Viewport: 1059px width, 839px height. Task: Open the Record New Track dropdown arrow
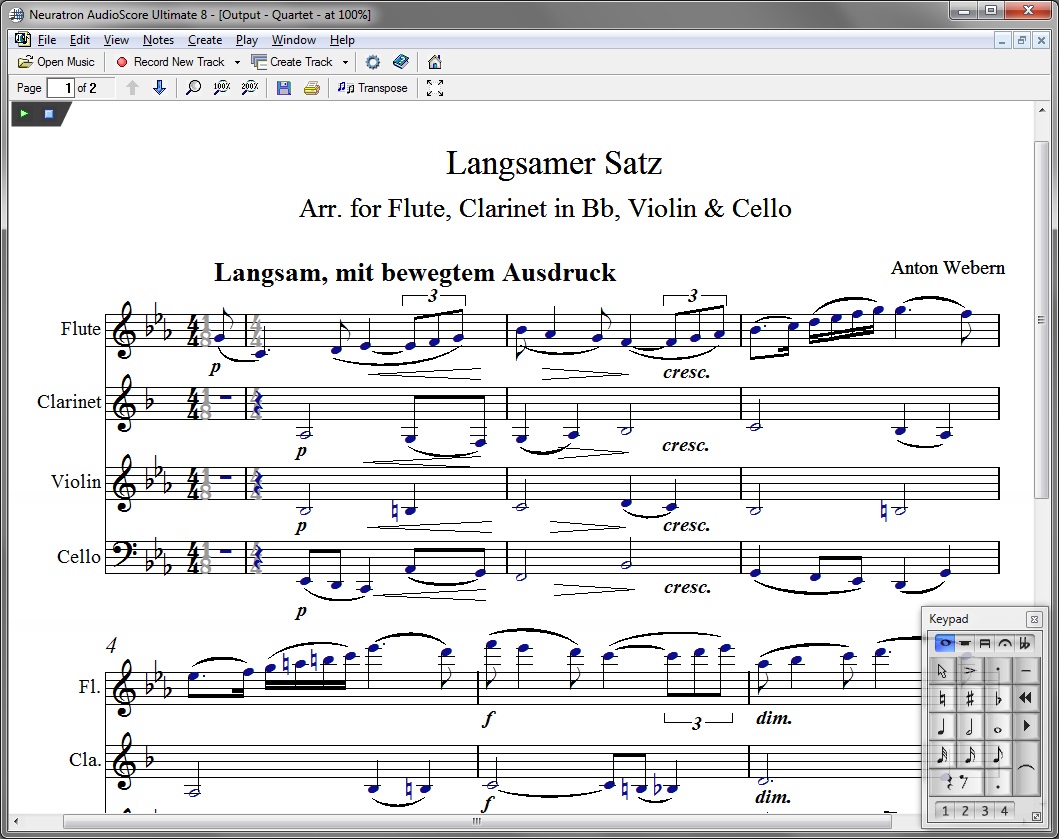(237, 62)
